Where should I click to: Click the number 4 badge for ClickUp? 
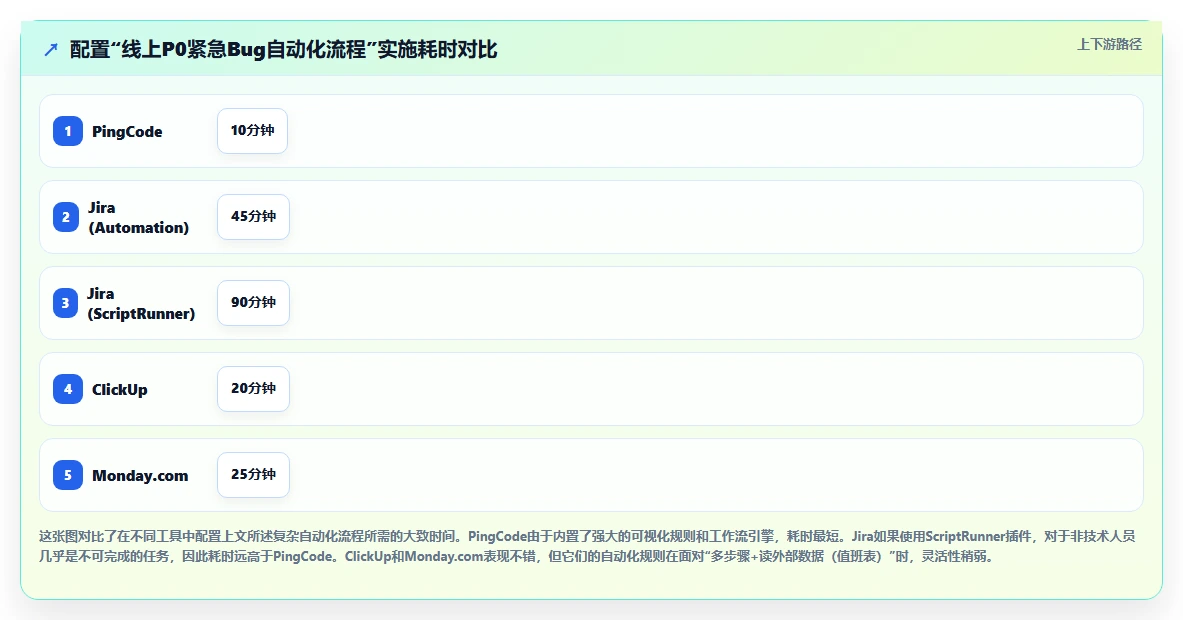click(x=68, y=389)
